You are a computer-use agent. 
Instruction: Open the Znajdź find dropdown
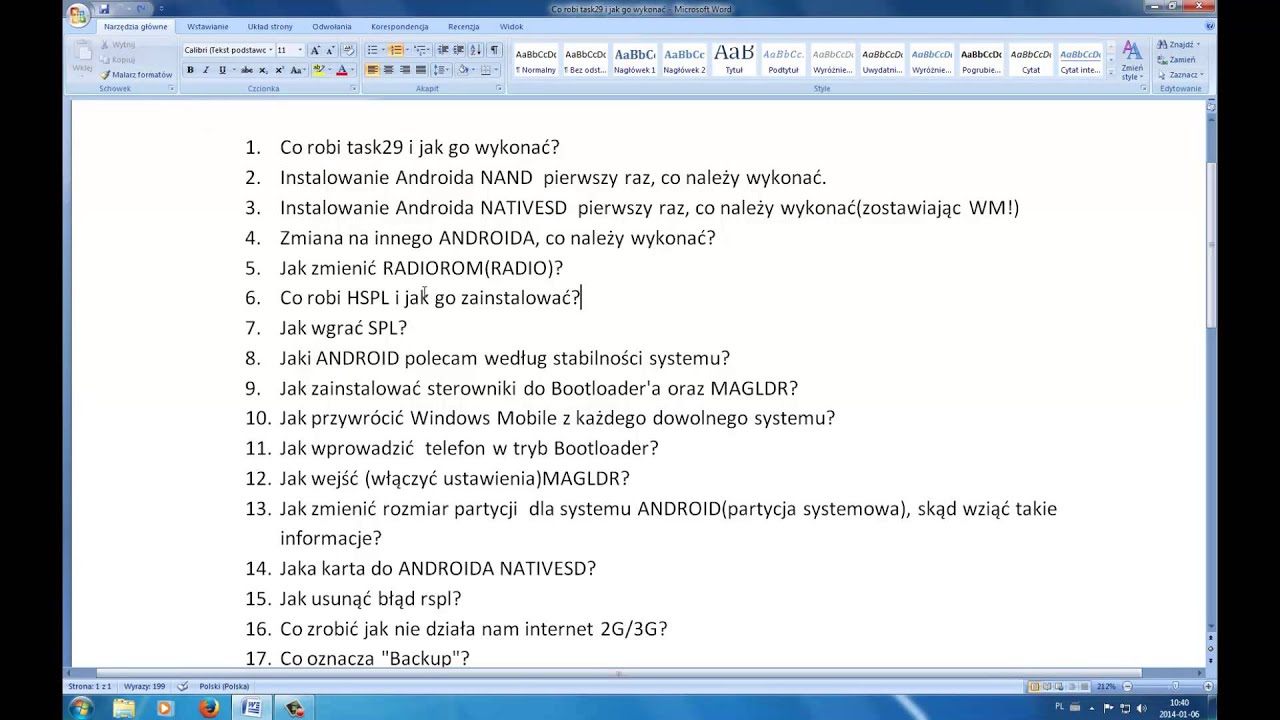(1179, 45)
